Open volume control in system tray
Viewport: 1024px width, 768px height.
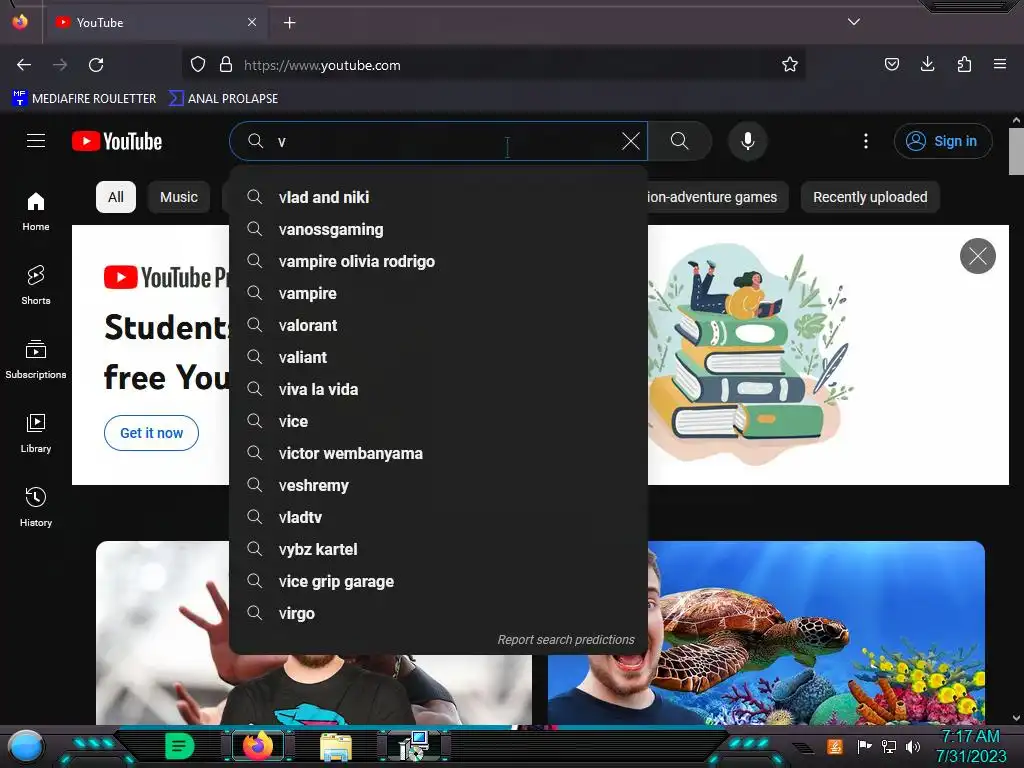pyautogui.click(x=913, y=746)
